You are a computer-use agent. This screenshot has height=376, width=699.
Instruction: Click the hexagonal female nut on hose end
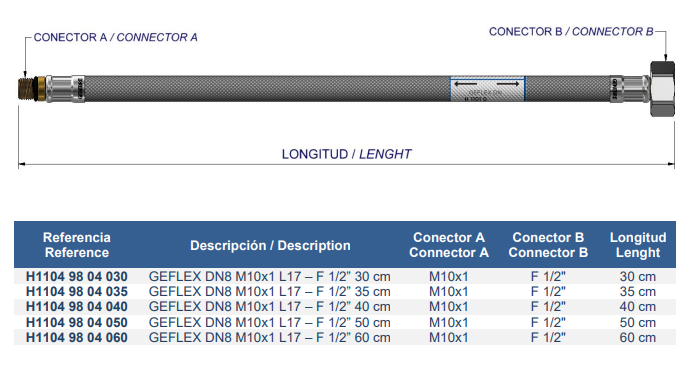click(x=662, y=89)
